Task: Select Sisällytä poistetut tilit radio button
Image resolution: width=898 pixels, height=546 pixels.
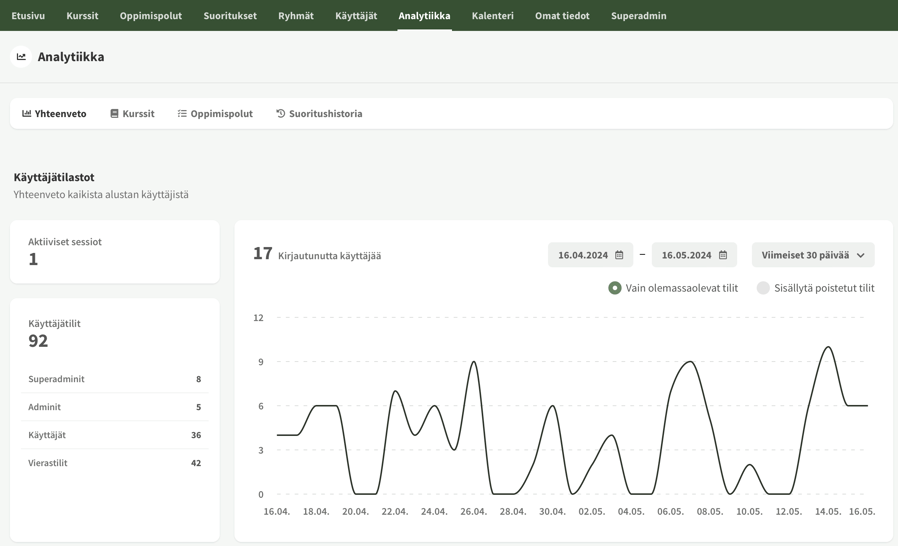Action: (763, 288)
